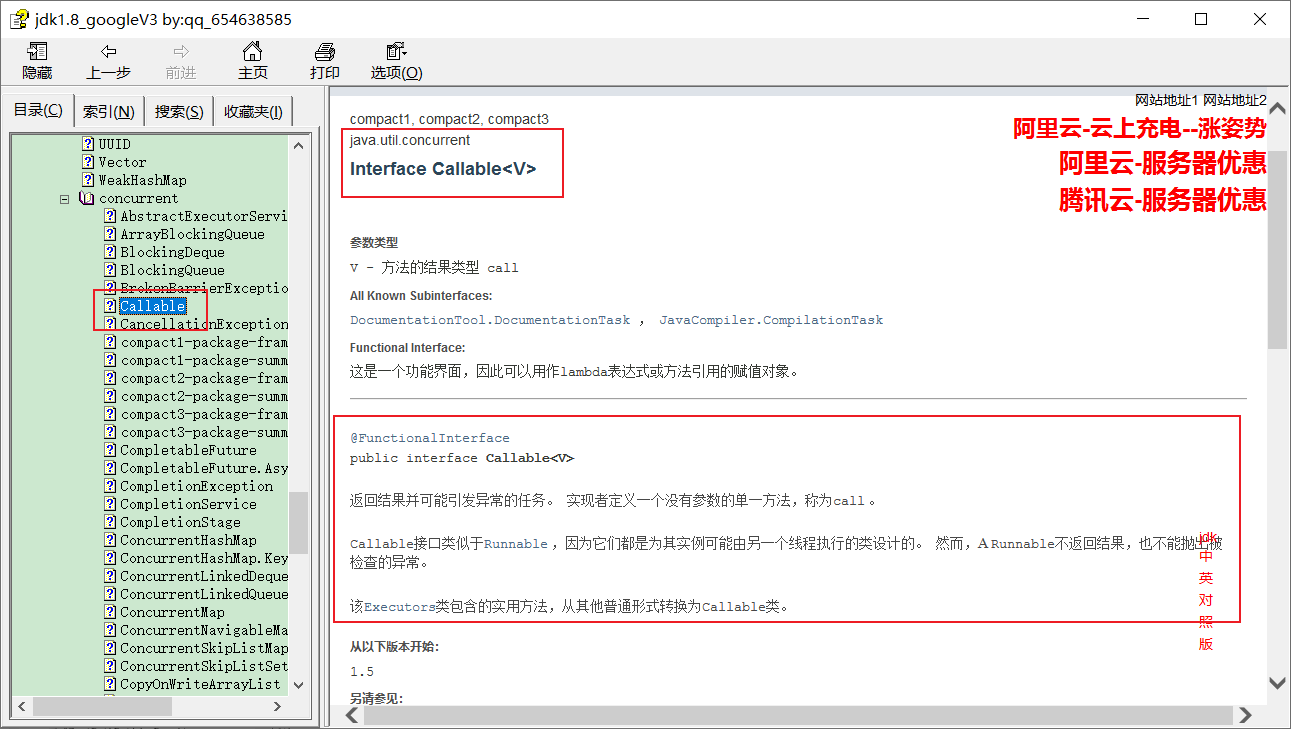Open the JavaCompiler.CompilationTask link
The height and width of the screenshot is (729, 1291).
771,320
